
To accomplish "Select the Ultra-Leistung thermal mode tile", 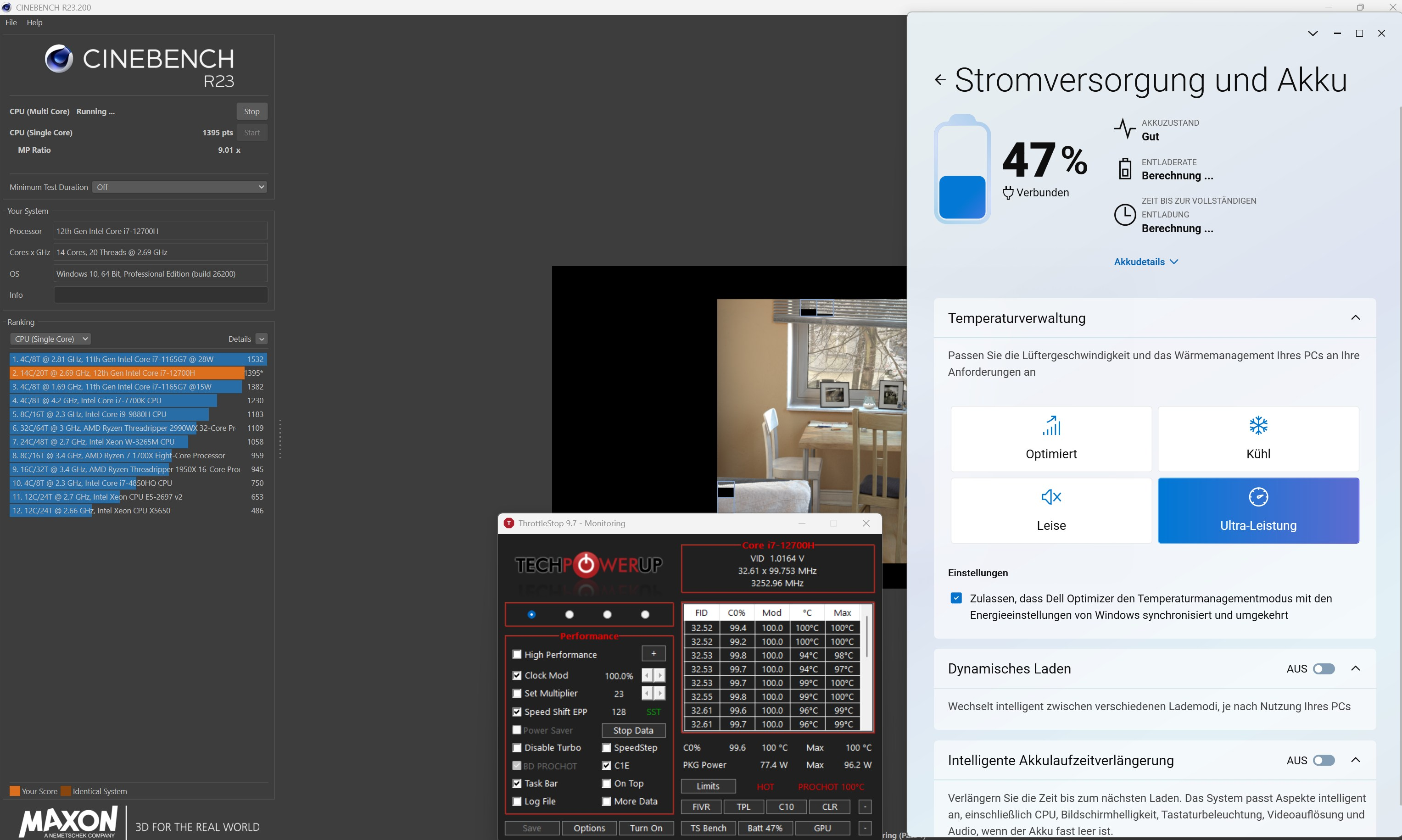I will pyautogui.click(x=1258, y=511).
